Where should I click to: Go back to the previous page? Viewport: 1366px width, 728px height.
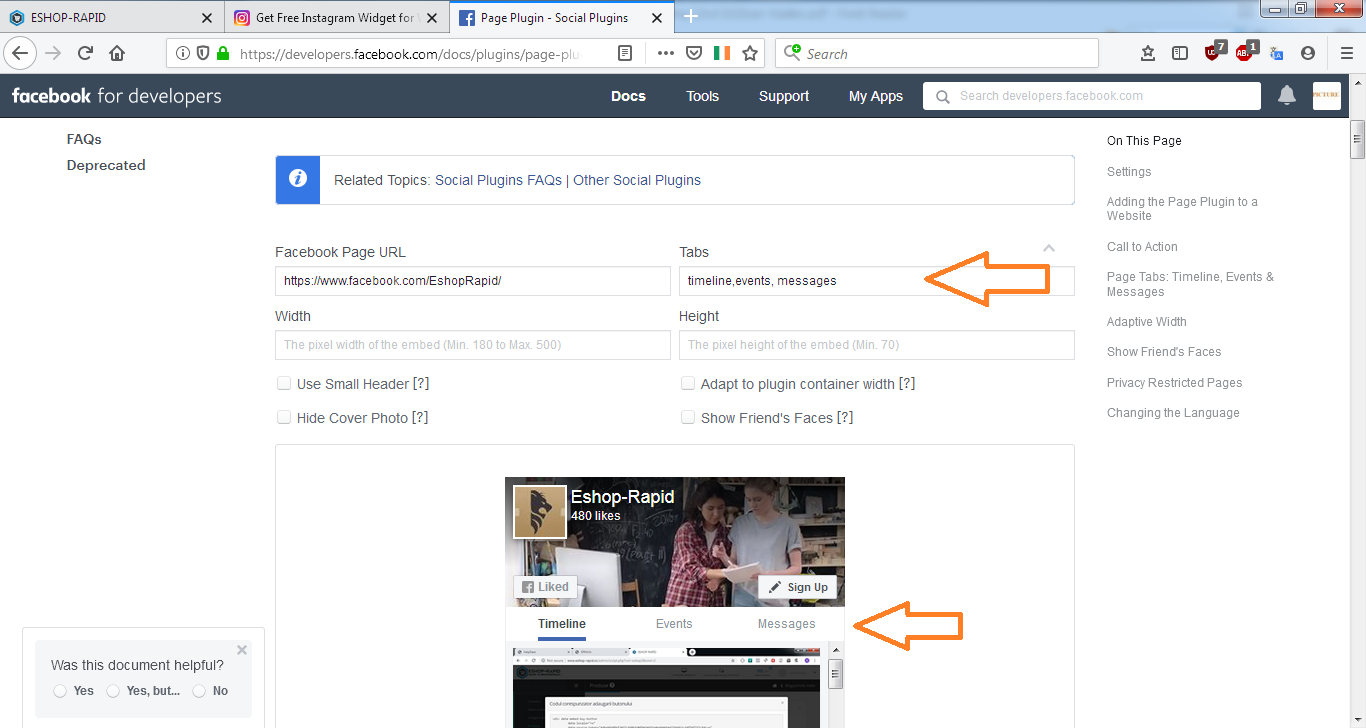tap(20, 53)
